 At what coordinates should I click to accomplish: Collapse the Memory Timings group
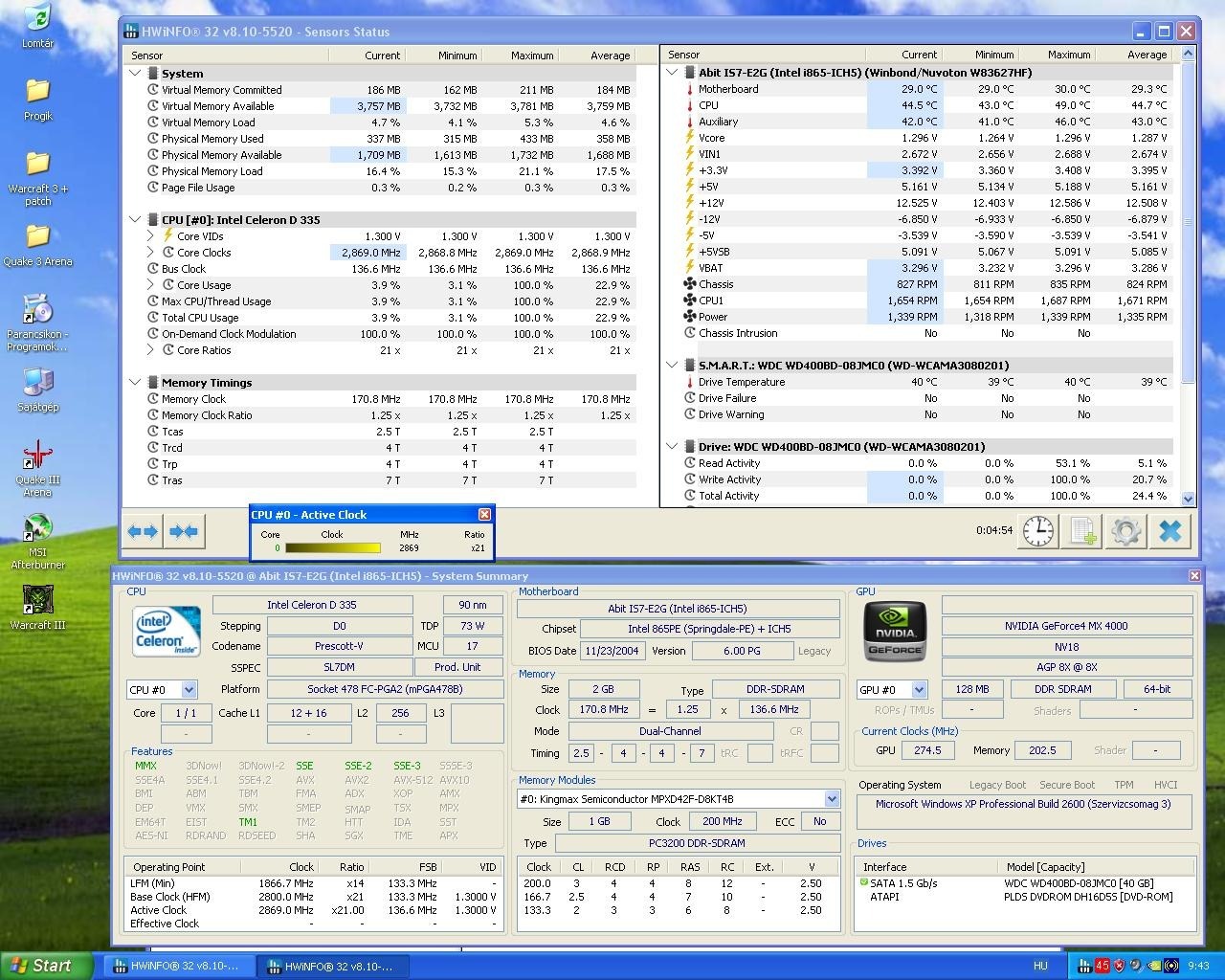pyautogui.click(x=135, y=382)
